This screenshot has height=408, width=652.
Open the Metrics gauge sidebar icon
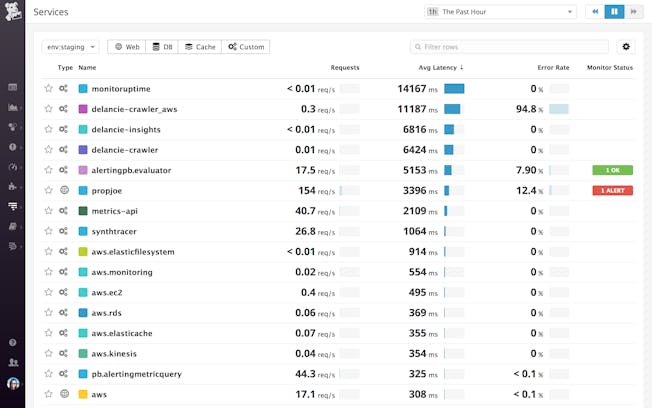click(x=12, y=167)
